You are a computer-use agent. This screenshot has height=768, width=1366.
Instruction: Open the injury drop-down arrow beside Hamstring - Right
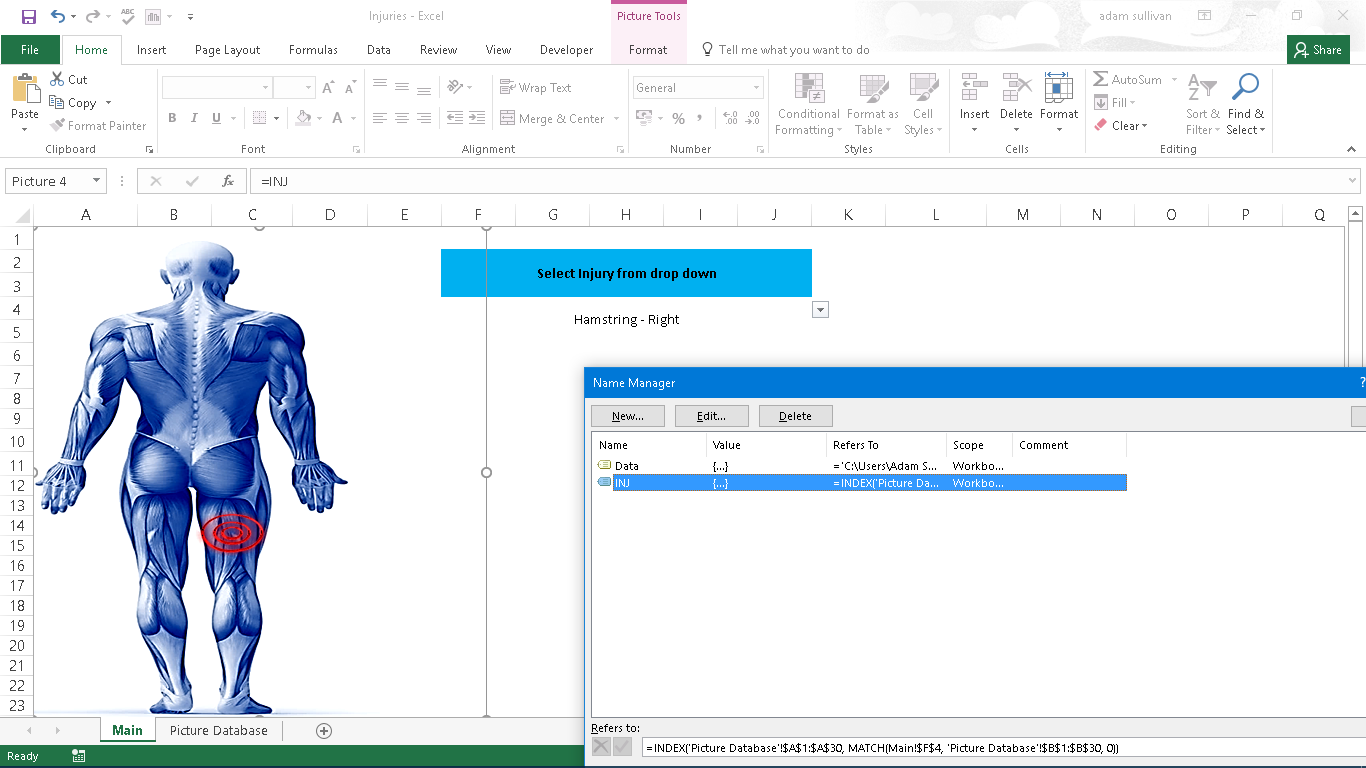[820, 310]
